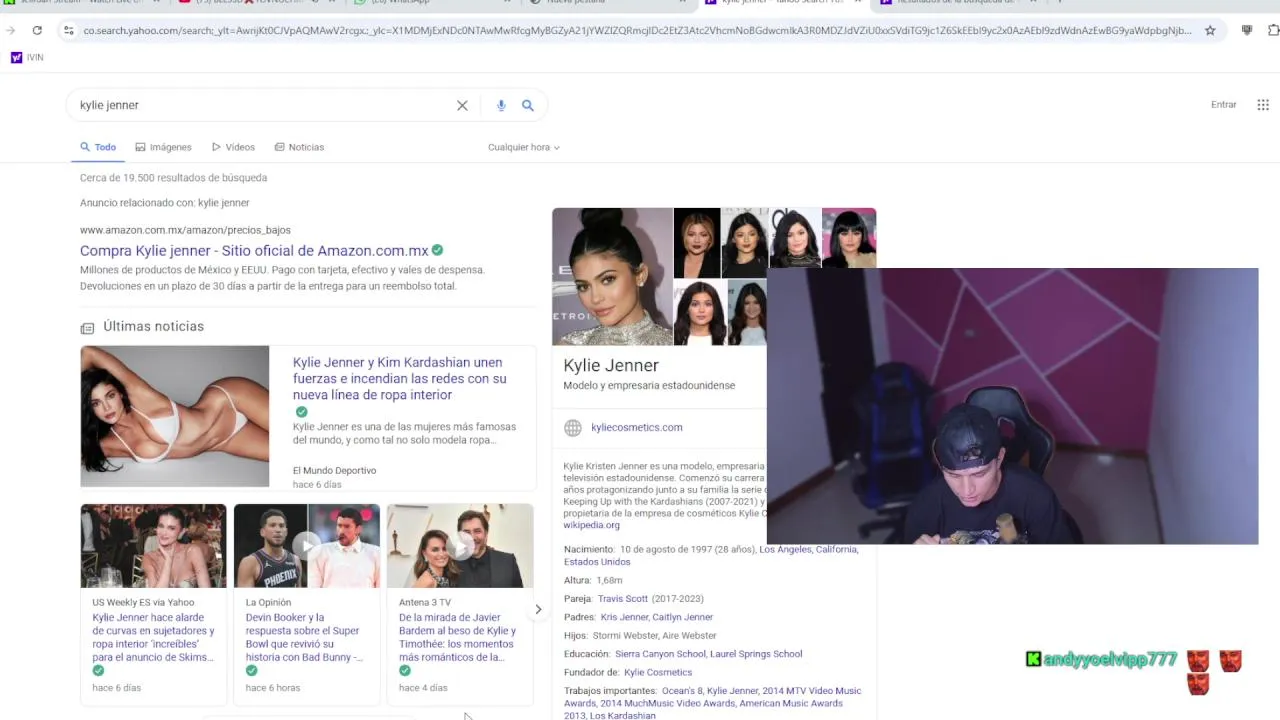Click the browser reload button
Viewport: 1280px width, 720px height.
click(x=37, y=30)
